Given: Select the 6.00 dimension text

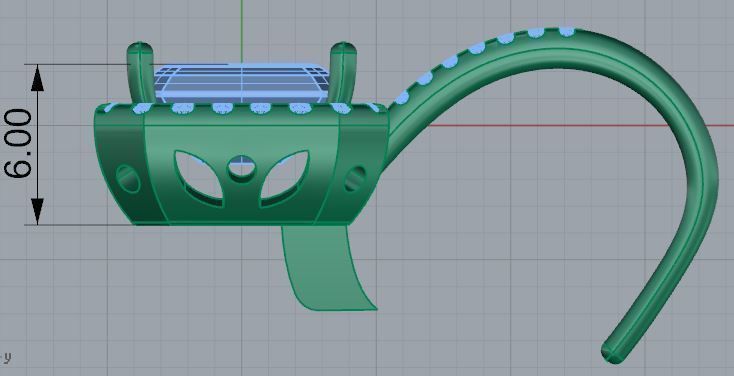Looking at the screenshot, I should pyautogui.click(x=19, y=144).
